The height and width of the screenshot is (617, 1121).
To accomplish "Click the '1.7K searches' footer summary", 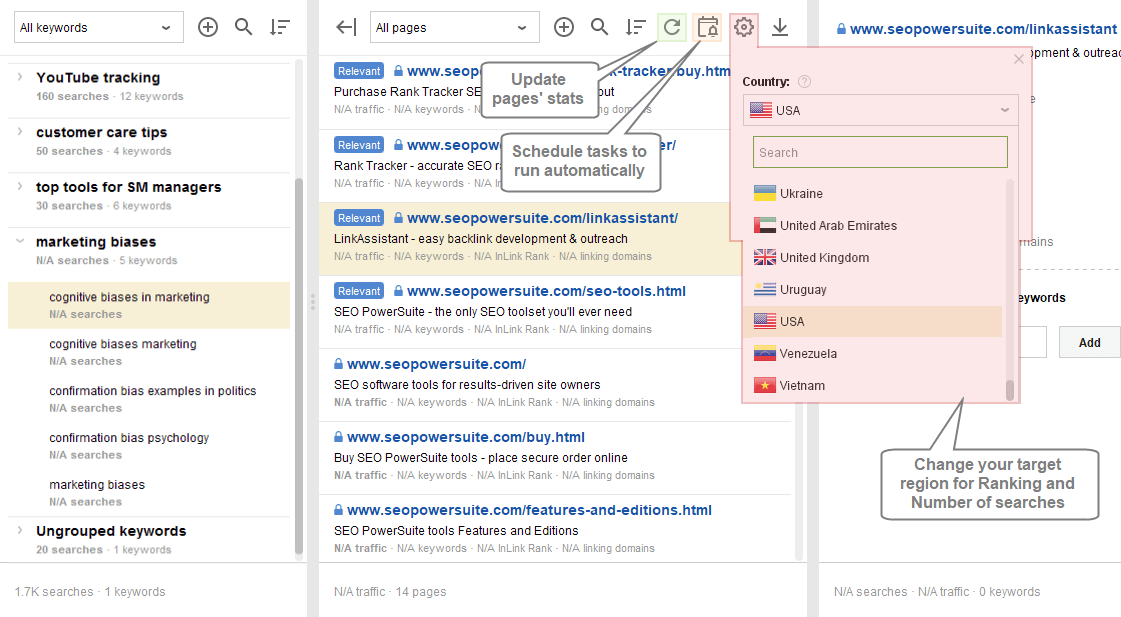I will [54, 592].
